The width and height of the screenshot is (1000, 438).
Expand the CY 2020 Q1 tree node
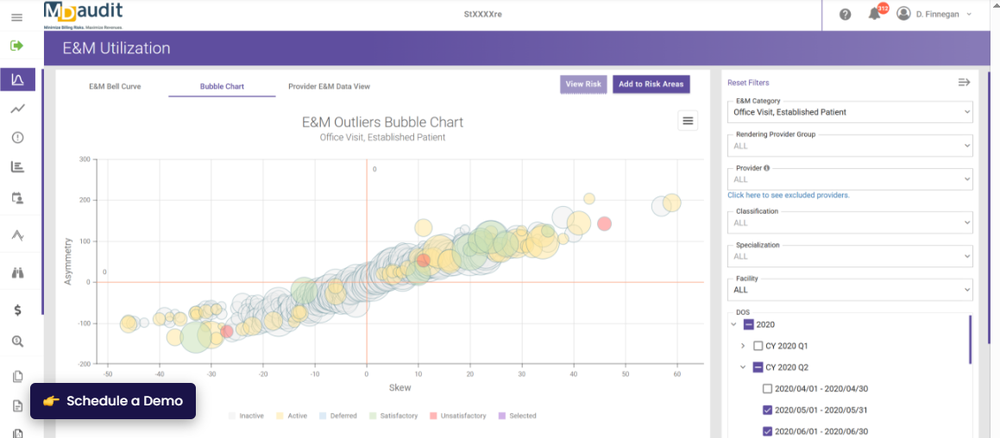742,346
